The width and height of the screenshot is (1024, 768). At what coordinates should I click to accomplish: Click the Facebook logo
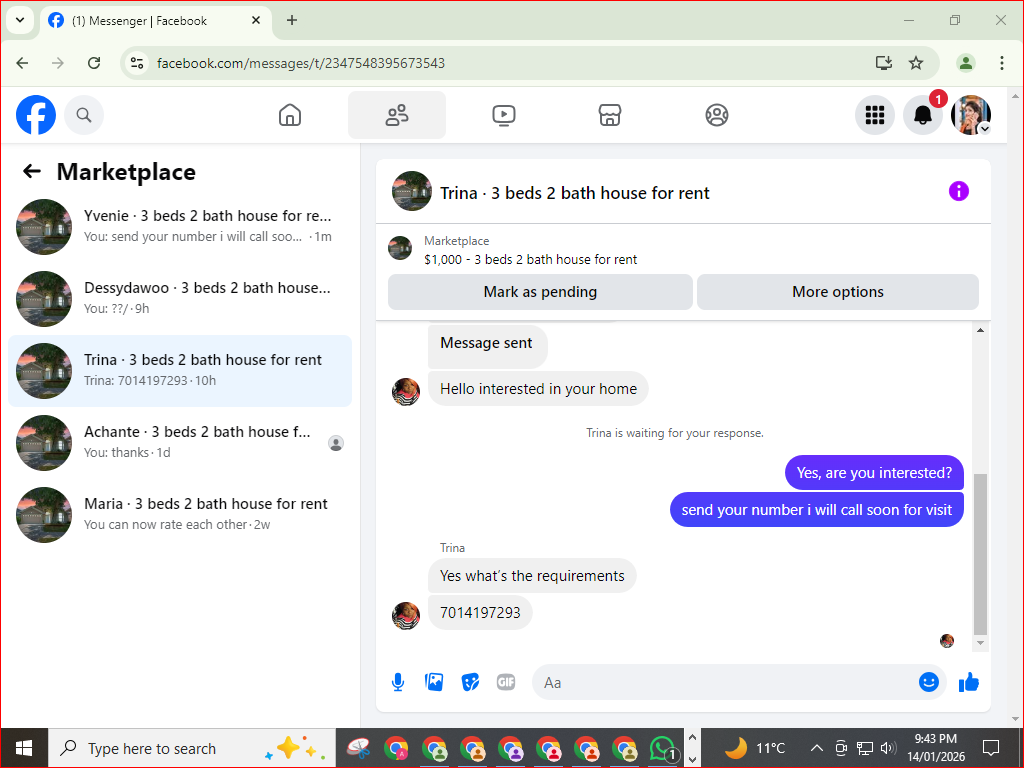click(36, 115)
